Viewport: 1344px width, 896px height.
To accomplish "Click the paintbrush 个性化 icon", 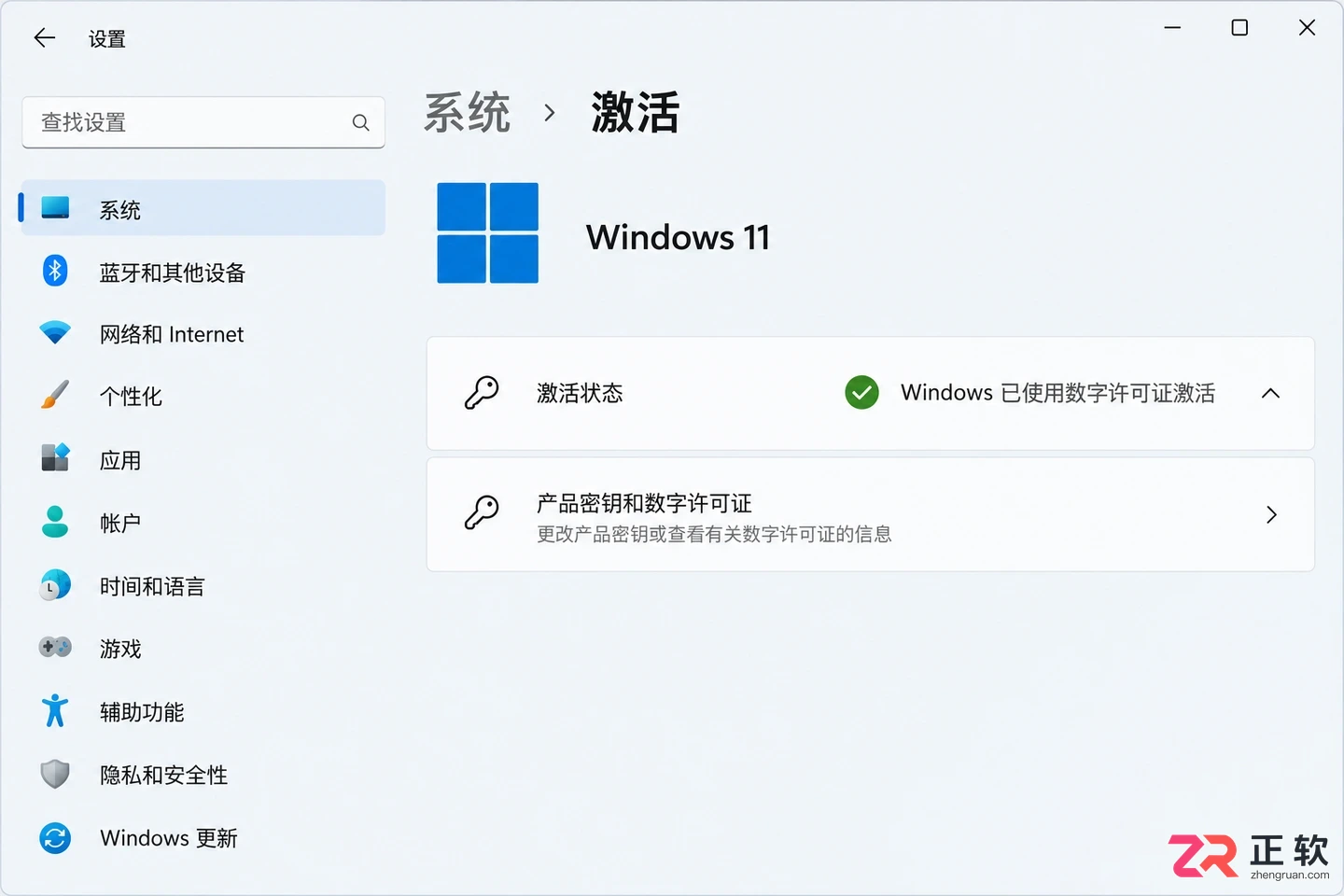I will [x=55, y=395].
